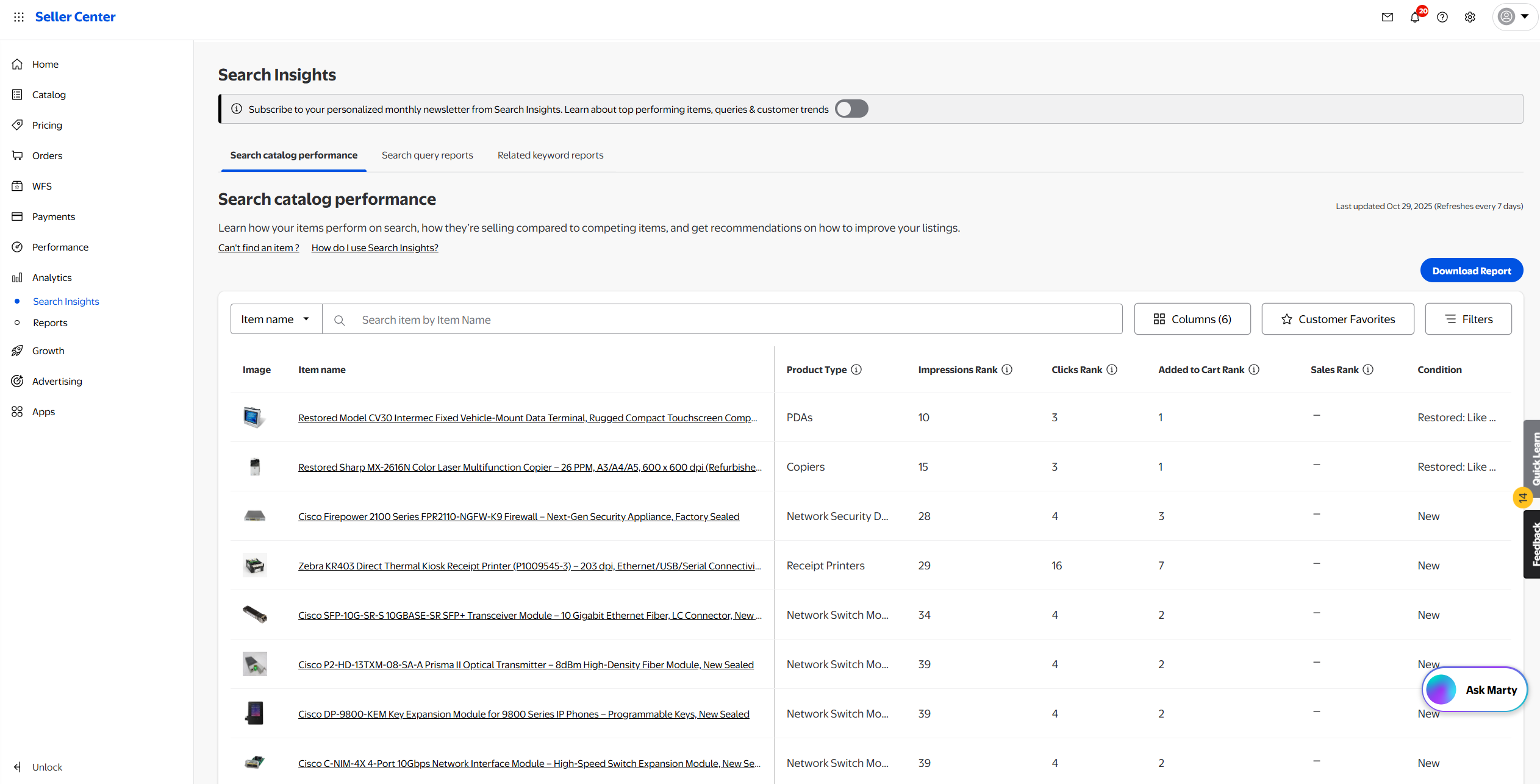Focus the Search item by Item Name field
Viewport: 1540px width, 784px height.
coord(723,319)
